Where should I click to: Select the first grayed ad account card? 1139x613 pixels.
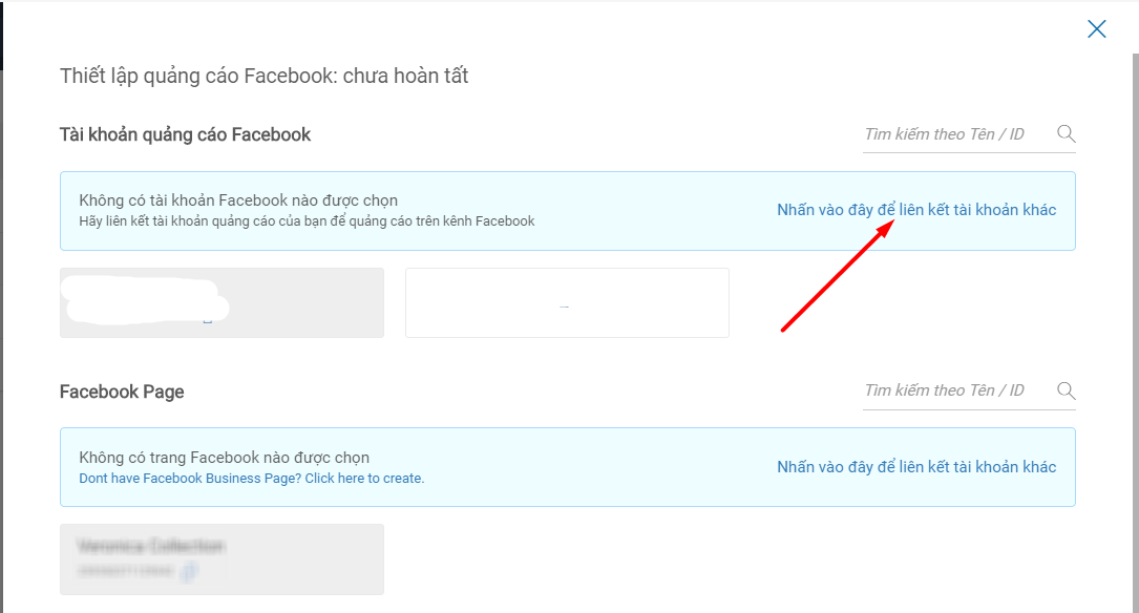click(222, 303)
